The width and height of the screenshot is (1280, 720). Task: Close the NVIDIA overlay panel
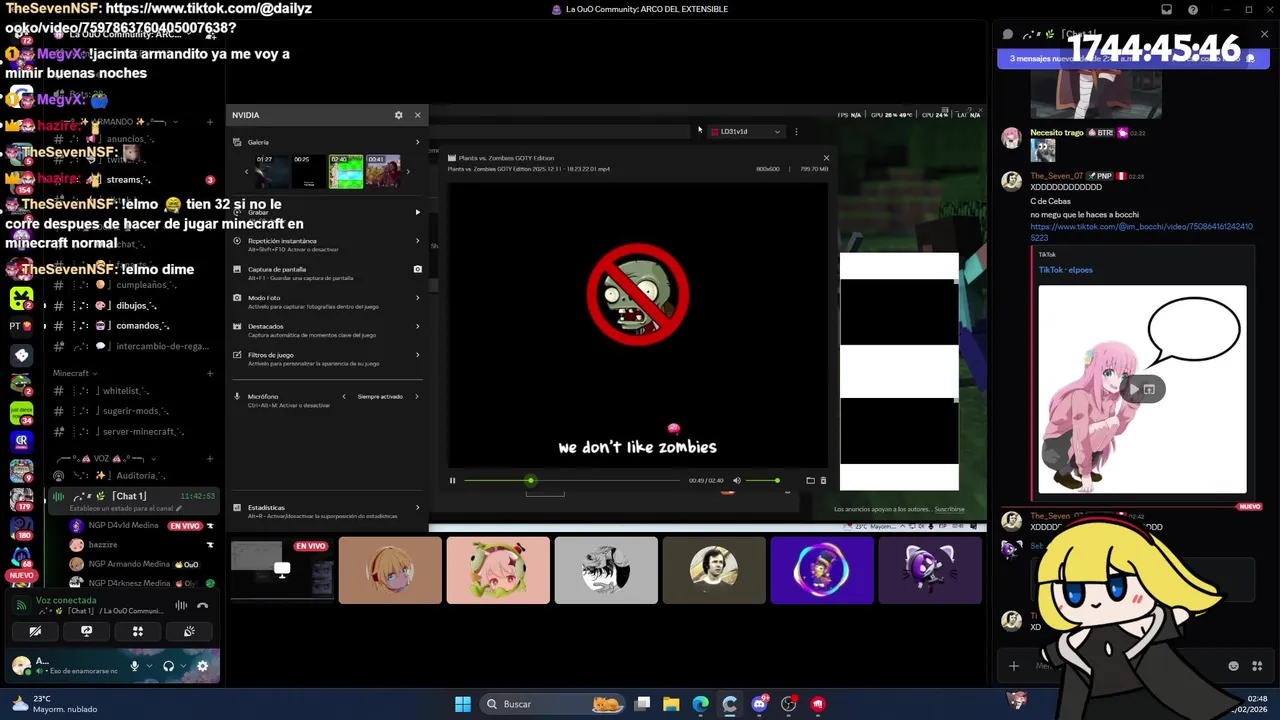418,115
